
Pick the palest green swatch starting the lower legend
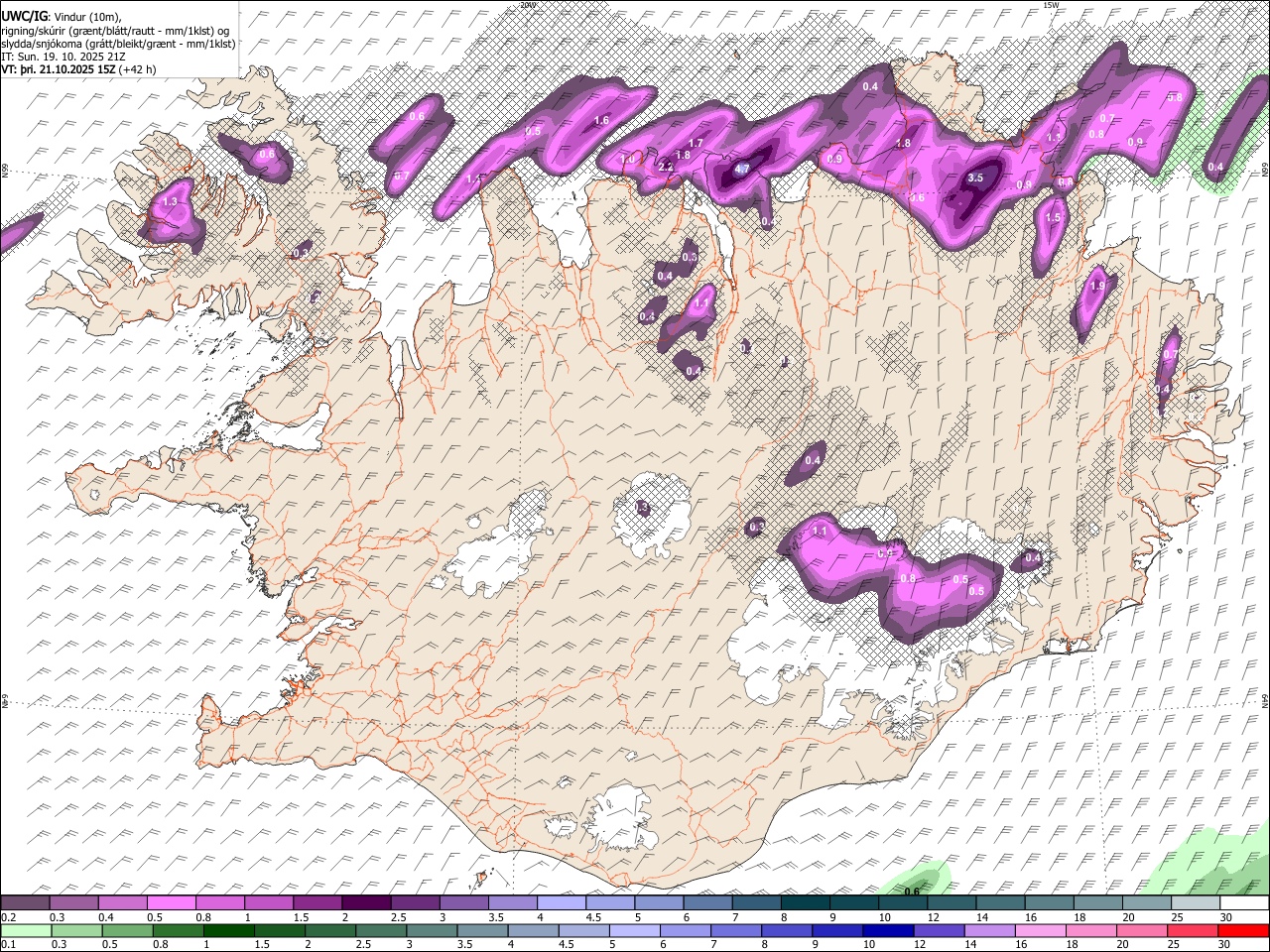pos(26,931)
